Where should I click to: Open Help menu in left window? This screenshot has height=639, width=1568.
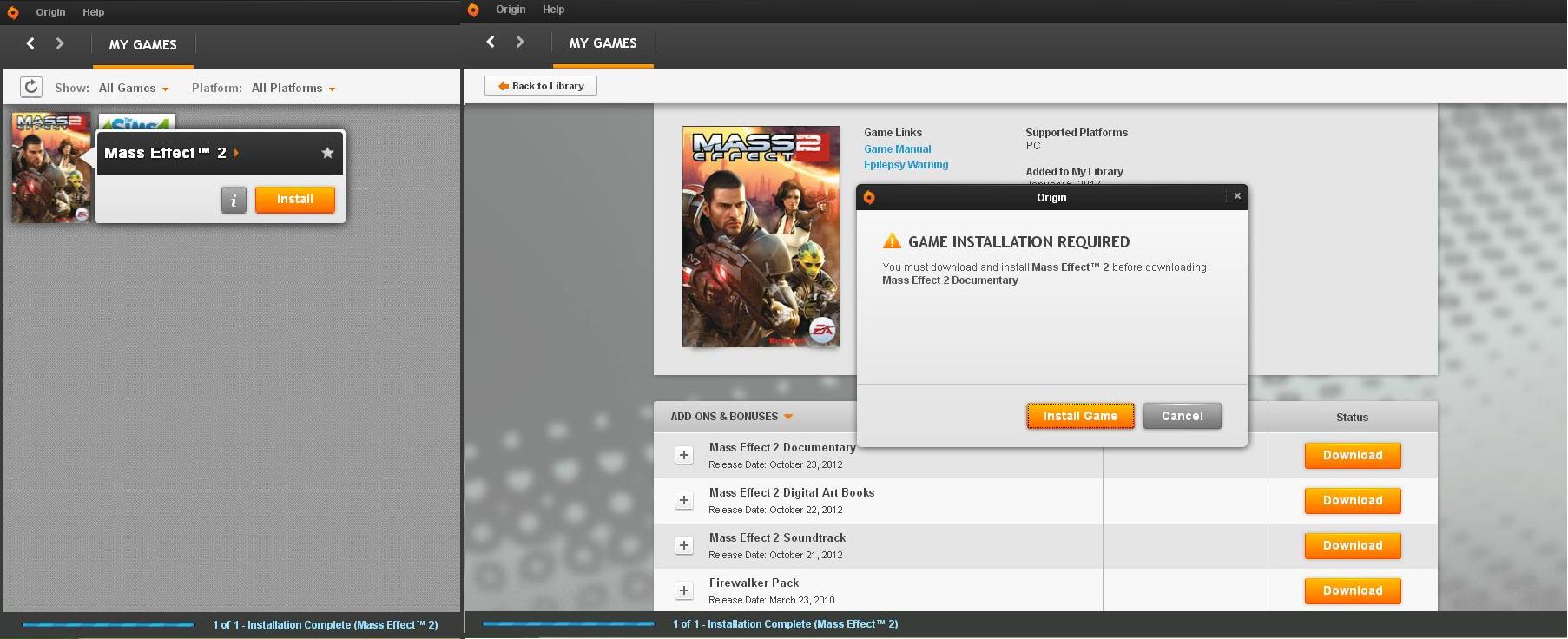coord(94,12)
